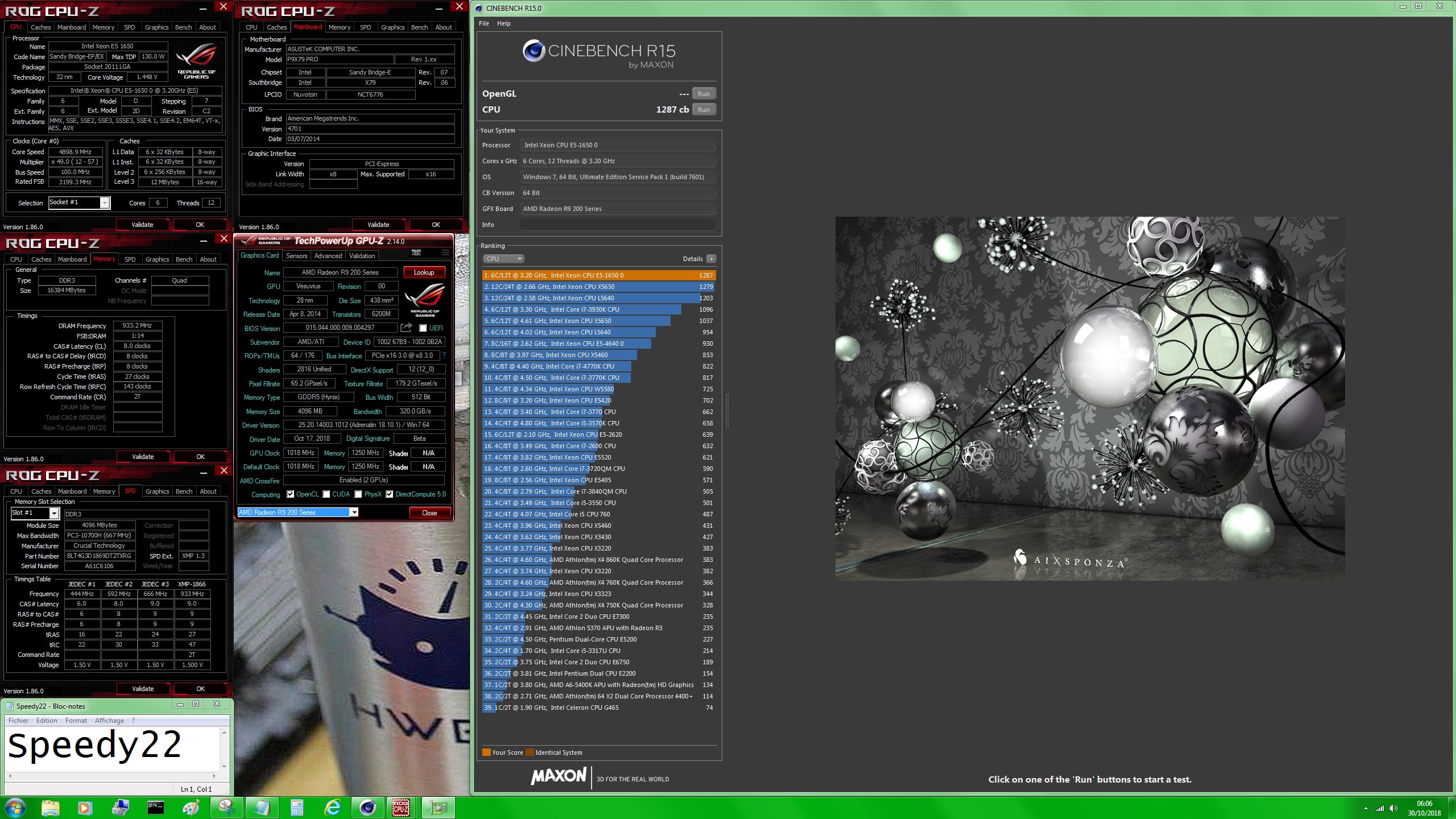
Task: Click OK in the CPU-Z Mainboard window
Action: (436, 225)
